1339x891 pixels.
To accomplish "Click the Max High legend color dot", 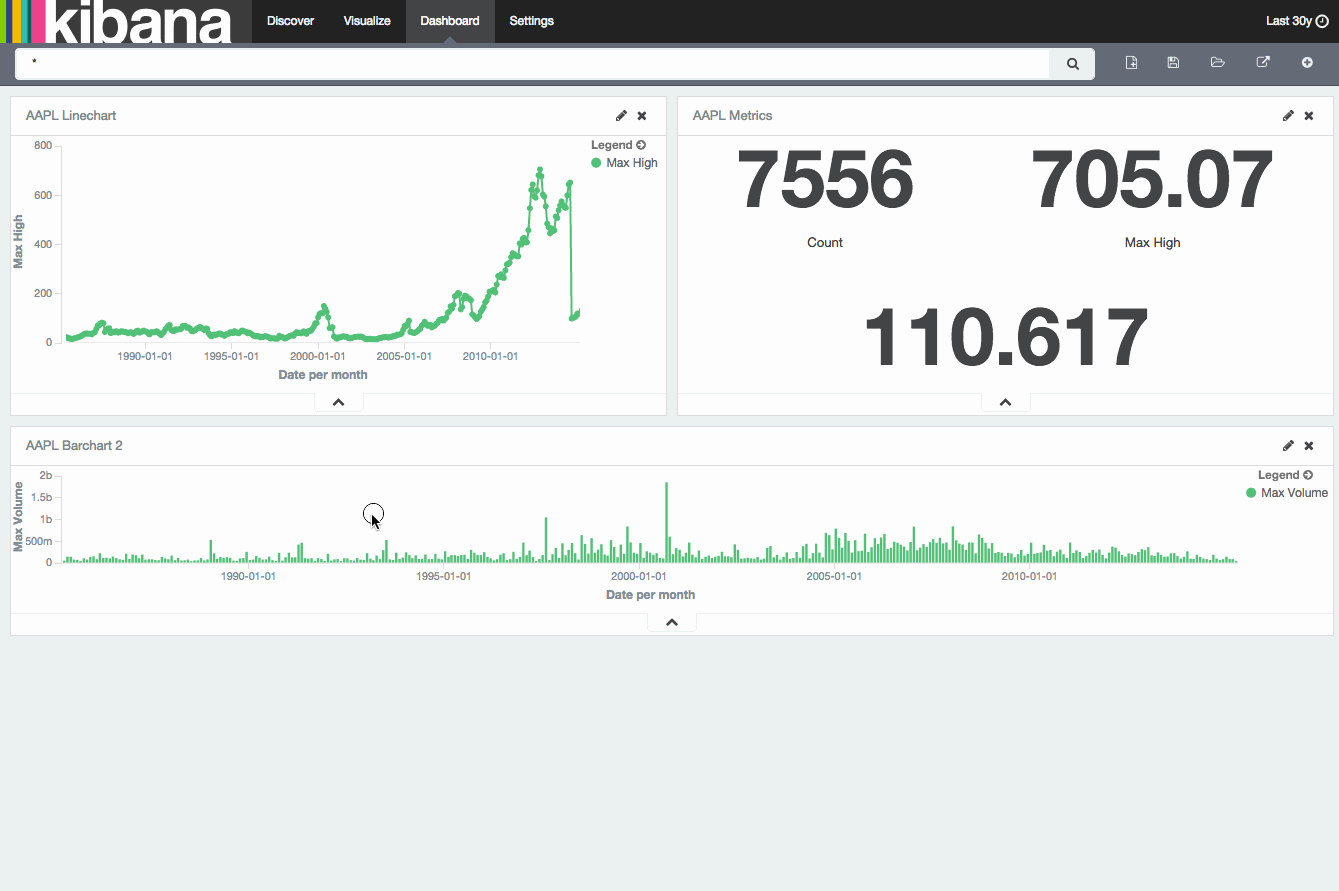I will 597,163.
